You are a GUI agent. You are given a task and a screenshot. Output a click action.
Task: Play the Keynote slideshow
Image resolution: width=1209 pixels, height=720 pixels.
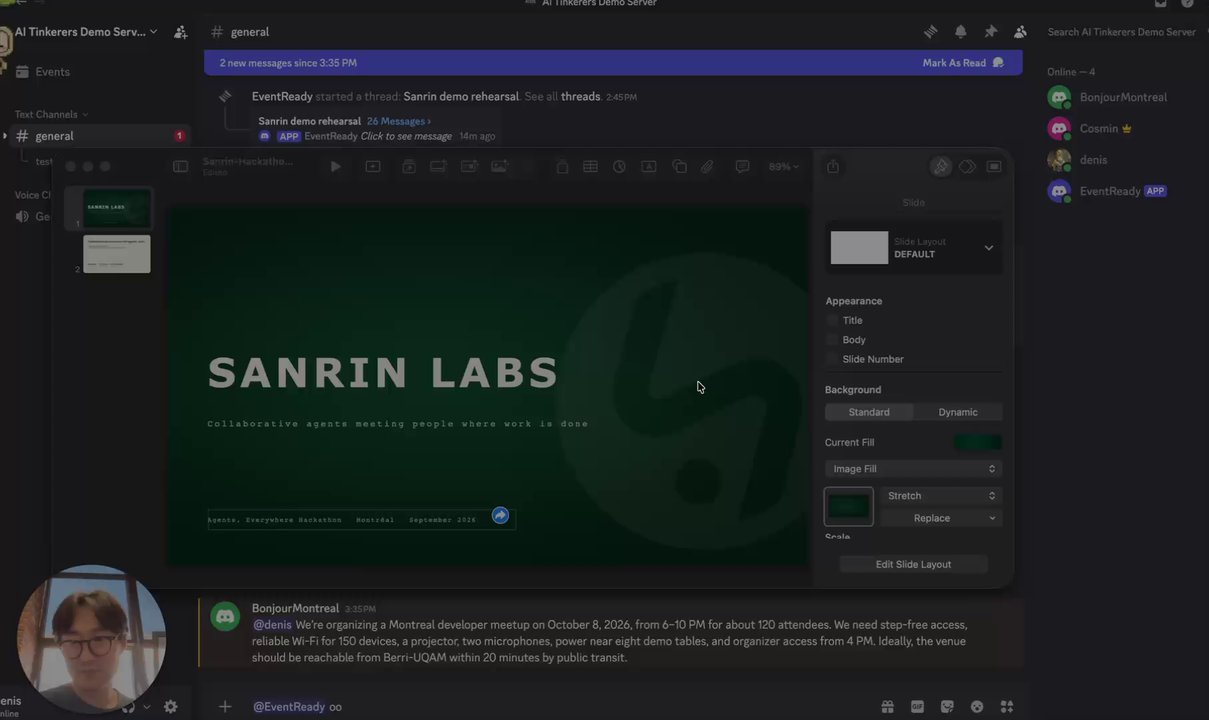point(336,167)
